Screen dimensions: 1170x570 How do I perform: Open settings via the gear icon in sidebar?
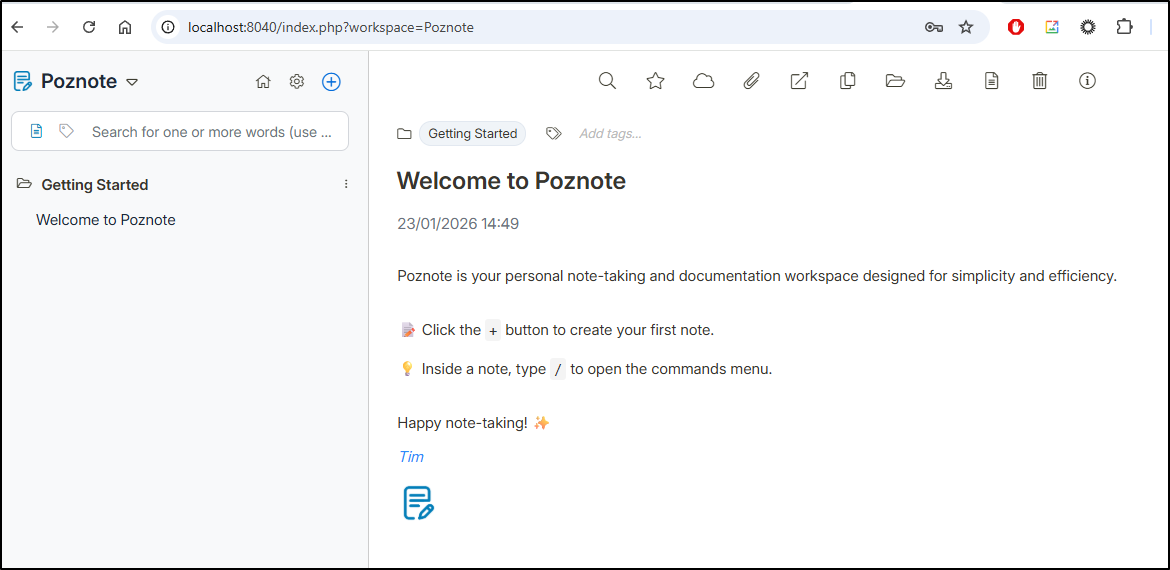(x=297, y=82)
